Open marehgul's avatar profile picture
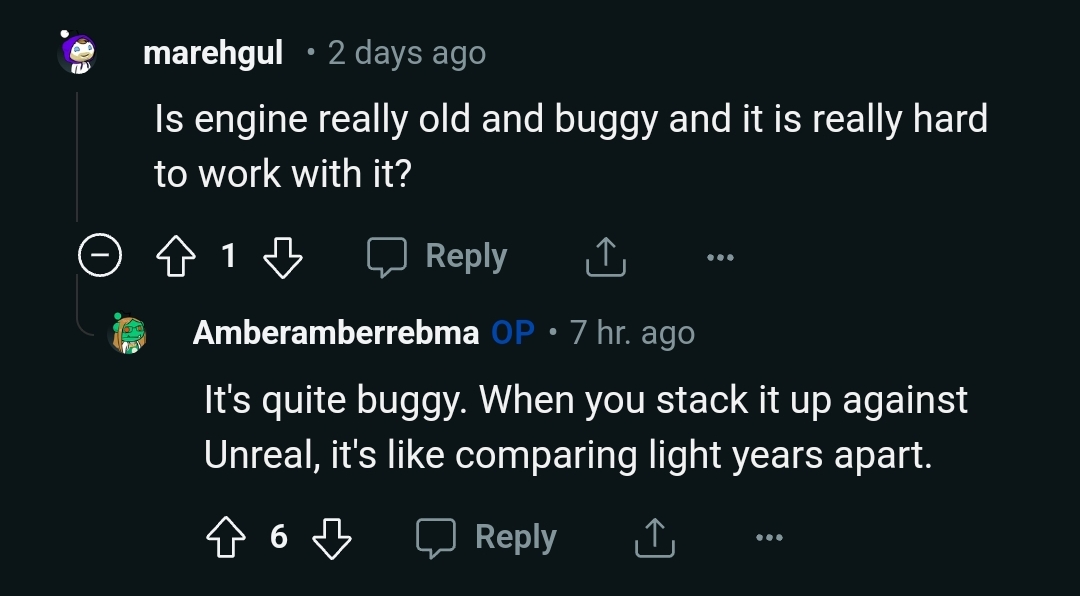This screenshot has width=1080, height=596. [x=77, y=52]
